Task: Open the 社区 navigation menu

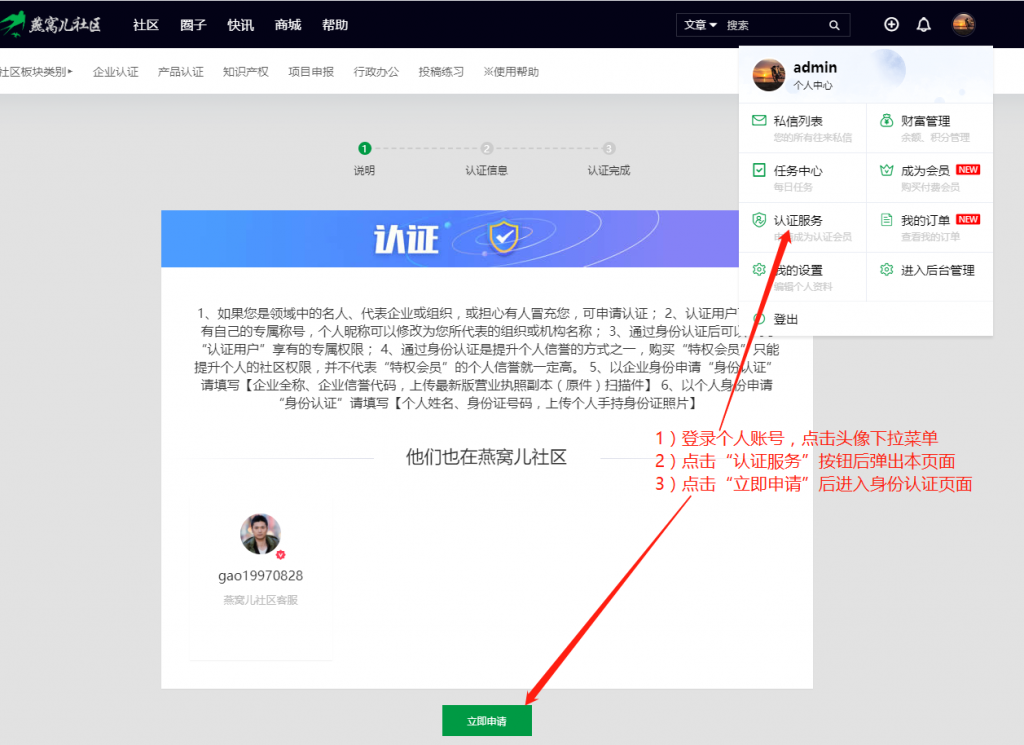Action: coord(144,24)
